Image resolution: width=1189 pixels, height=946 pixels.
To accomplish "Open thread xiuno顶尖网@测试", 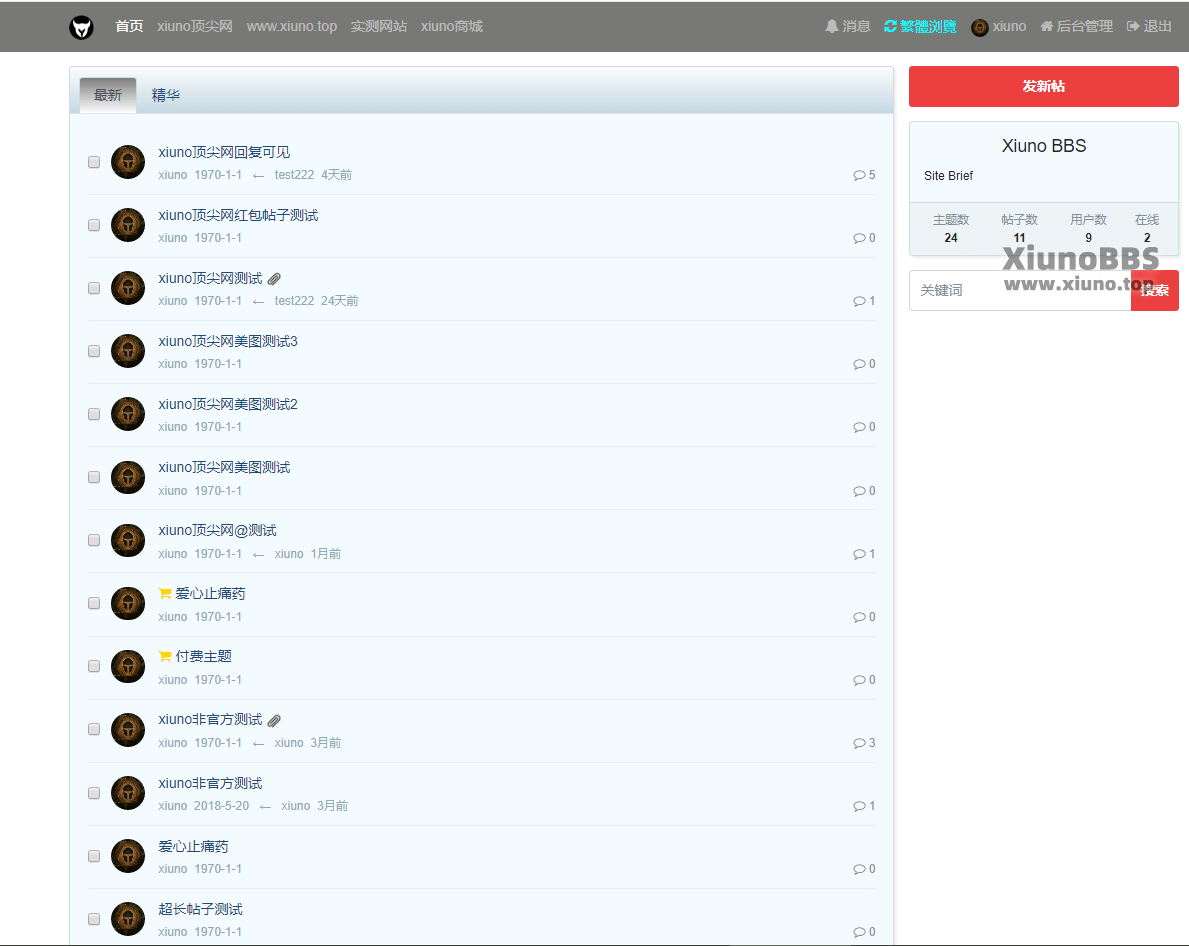I will tap(218, 531).
